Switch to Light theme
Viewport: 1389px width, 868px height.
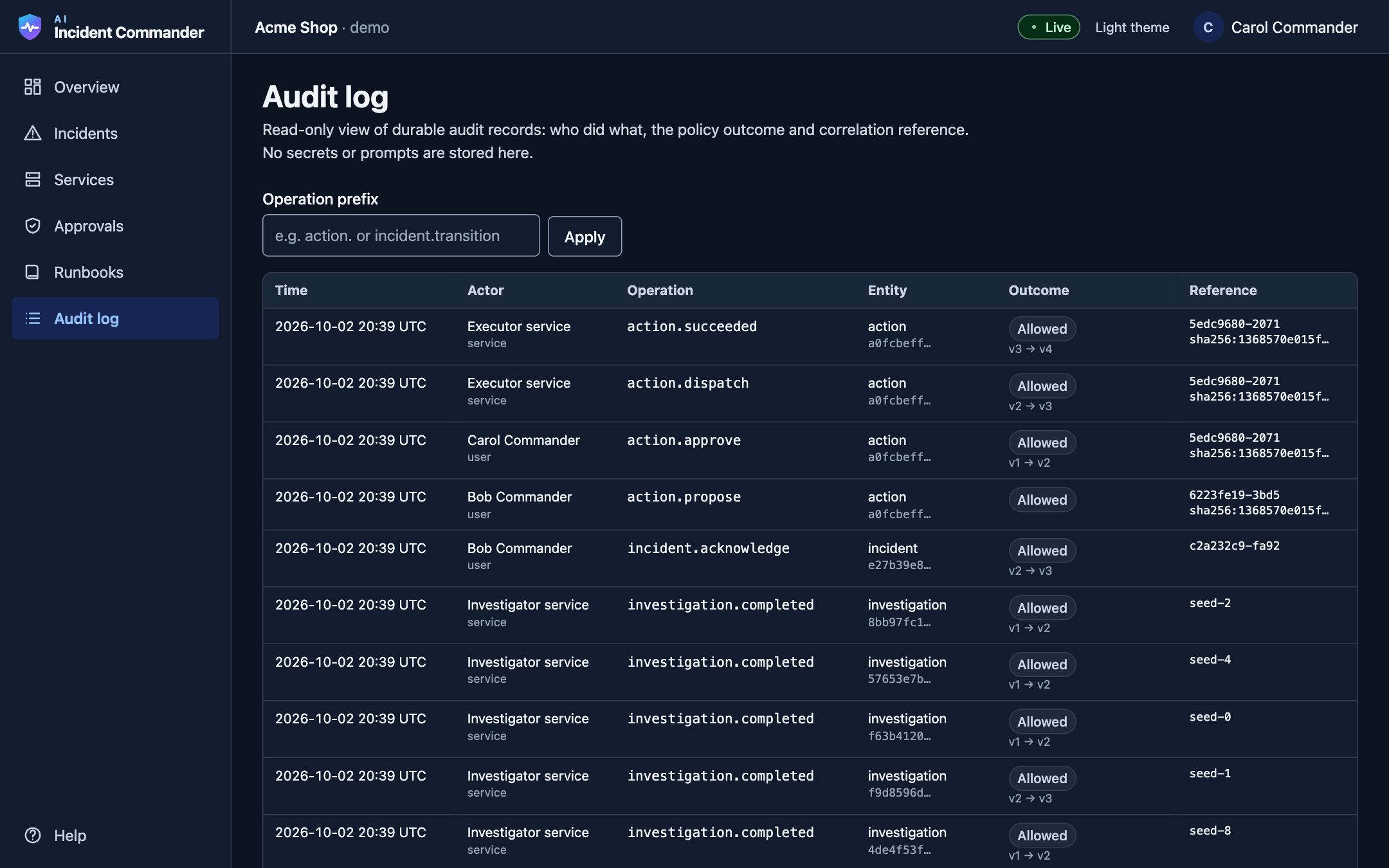[1132, 27]
